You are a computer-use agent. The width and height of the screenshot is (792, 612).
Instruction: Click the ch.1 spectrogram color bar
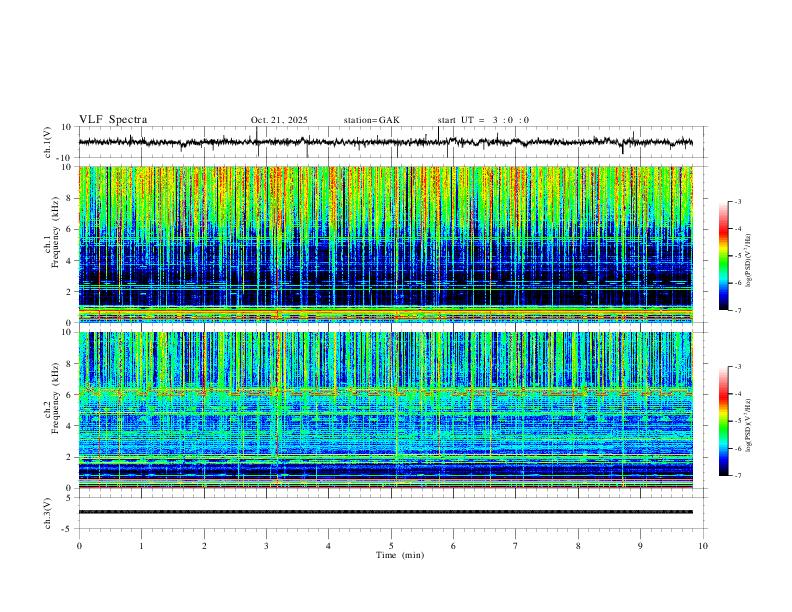(724, 256)
